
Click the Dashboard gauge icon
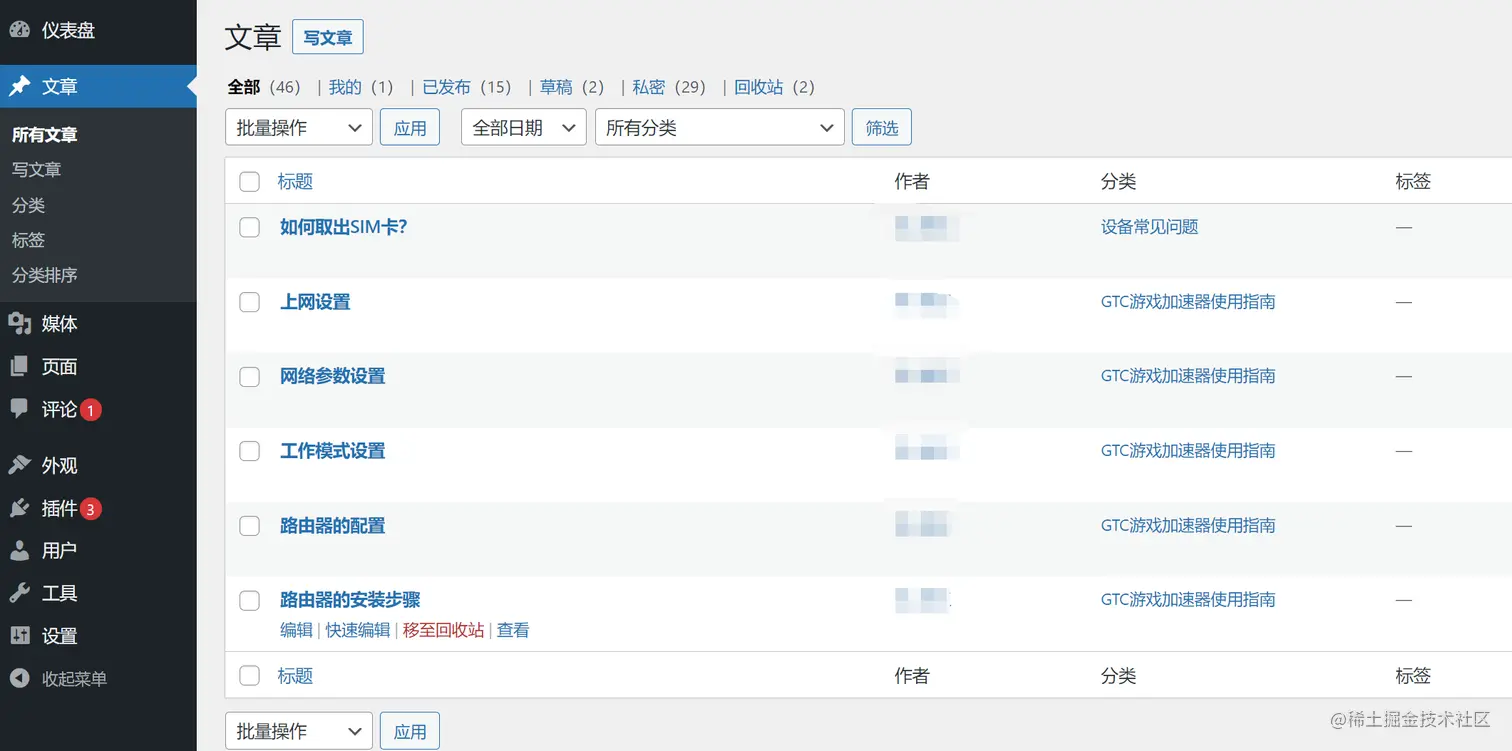[20, 30]
